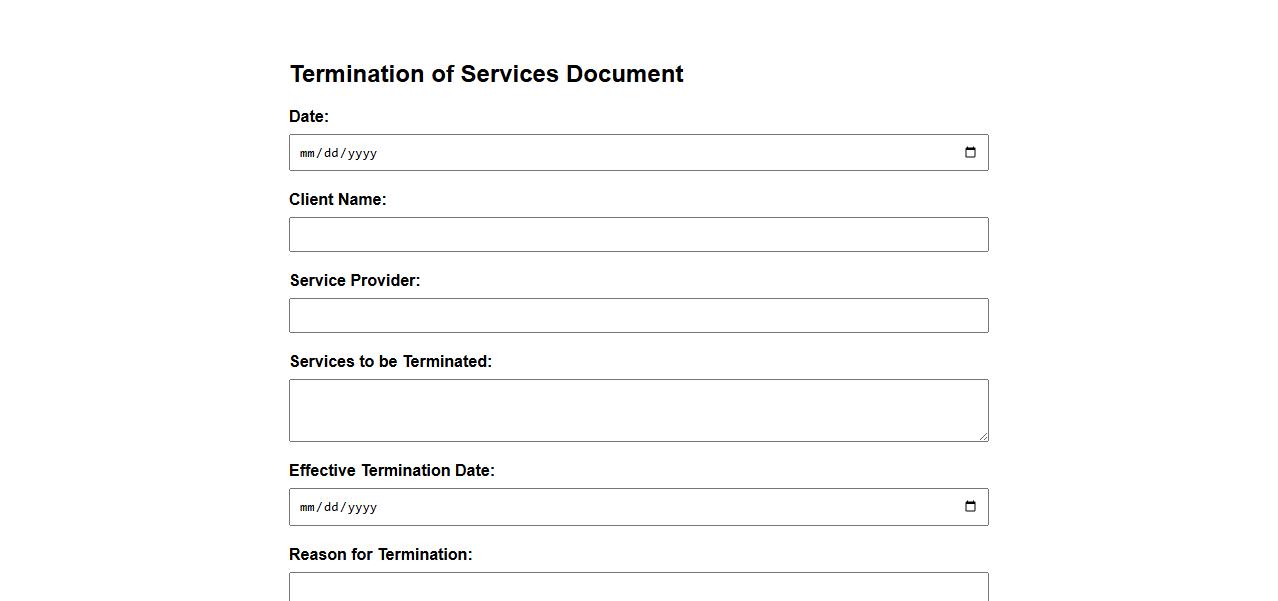1278x601 pixels.
Task: Click the "Service Provider:" label
Action: pos(355,281)
